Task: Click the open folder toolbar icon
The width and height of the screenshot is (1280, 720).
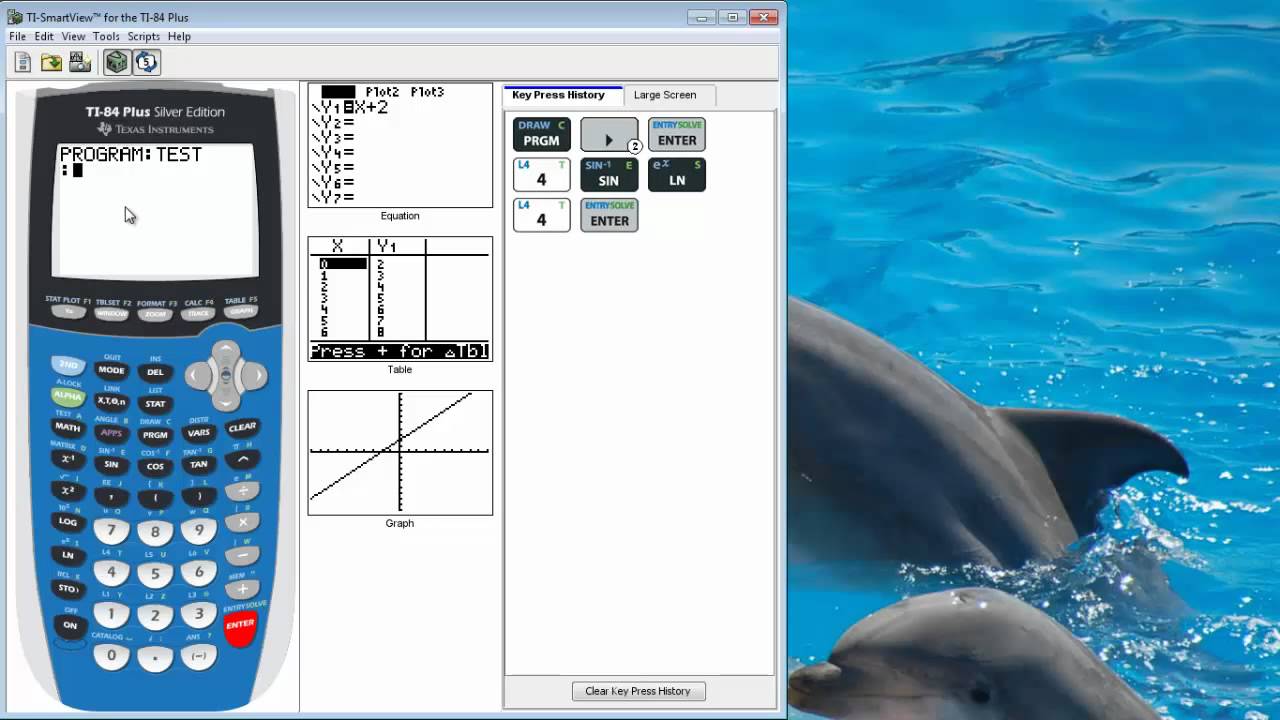Action: (x=51, y=63)
